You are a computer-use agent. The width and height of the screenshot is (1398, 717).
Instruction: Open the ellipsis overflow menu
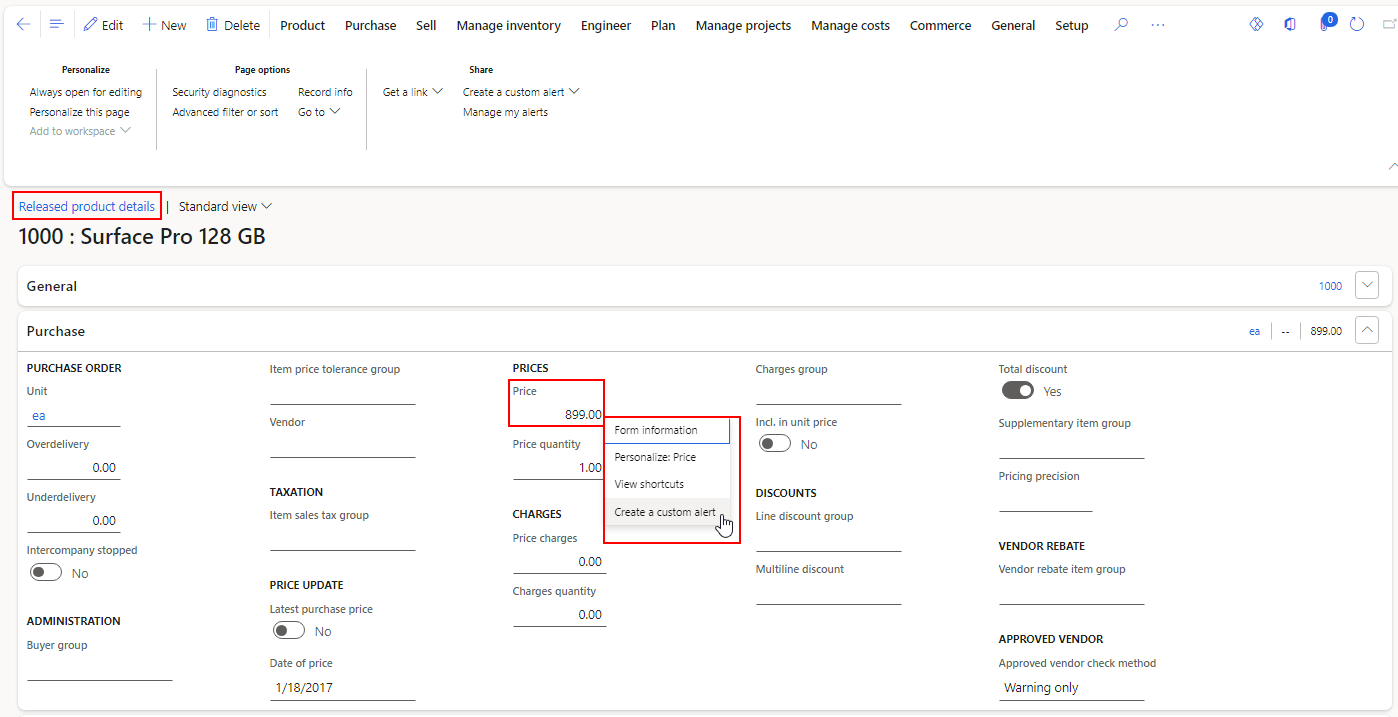point(1158,25)
